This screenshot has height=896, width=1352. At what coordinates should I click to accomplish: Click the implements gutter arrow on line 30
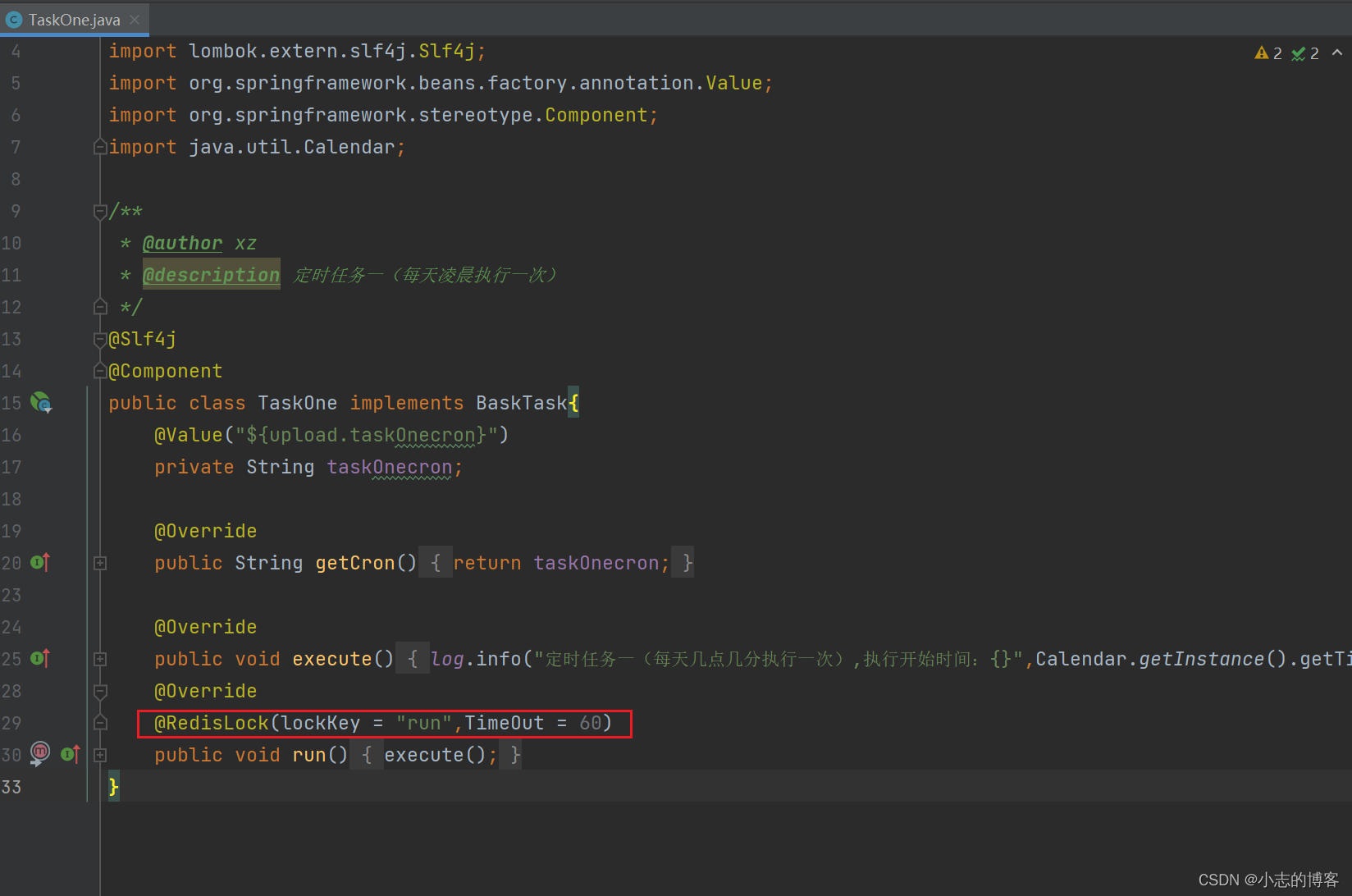[71, 754]
